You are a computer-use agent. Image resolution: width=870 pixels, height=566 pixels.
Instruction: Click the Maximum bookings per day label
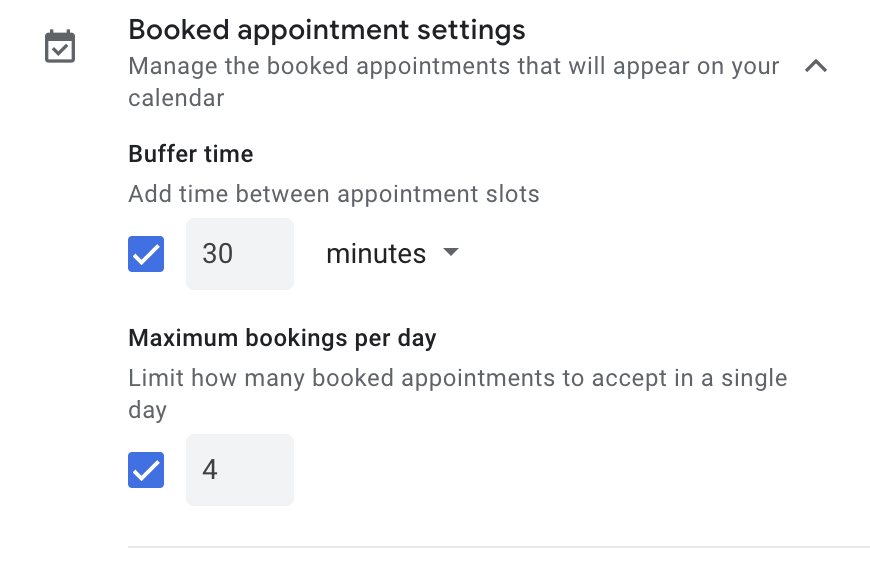click(282, 338)
